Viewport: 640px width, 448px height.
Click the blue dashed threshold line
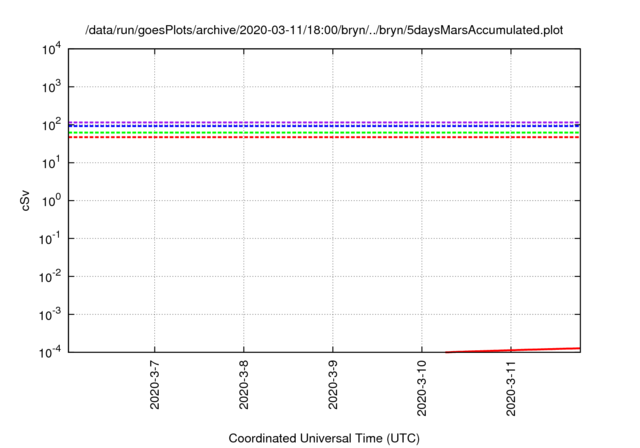click(x=324, y=126)
